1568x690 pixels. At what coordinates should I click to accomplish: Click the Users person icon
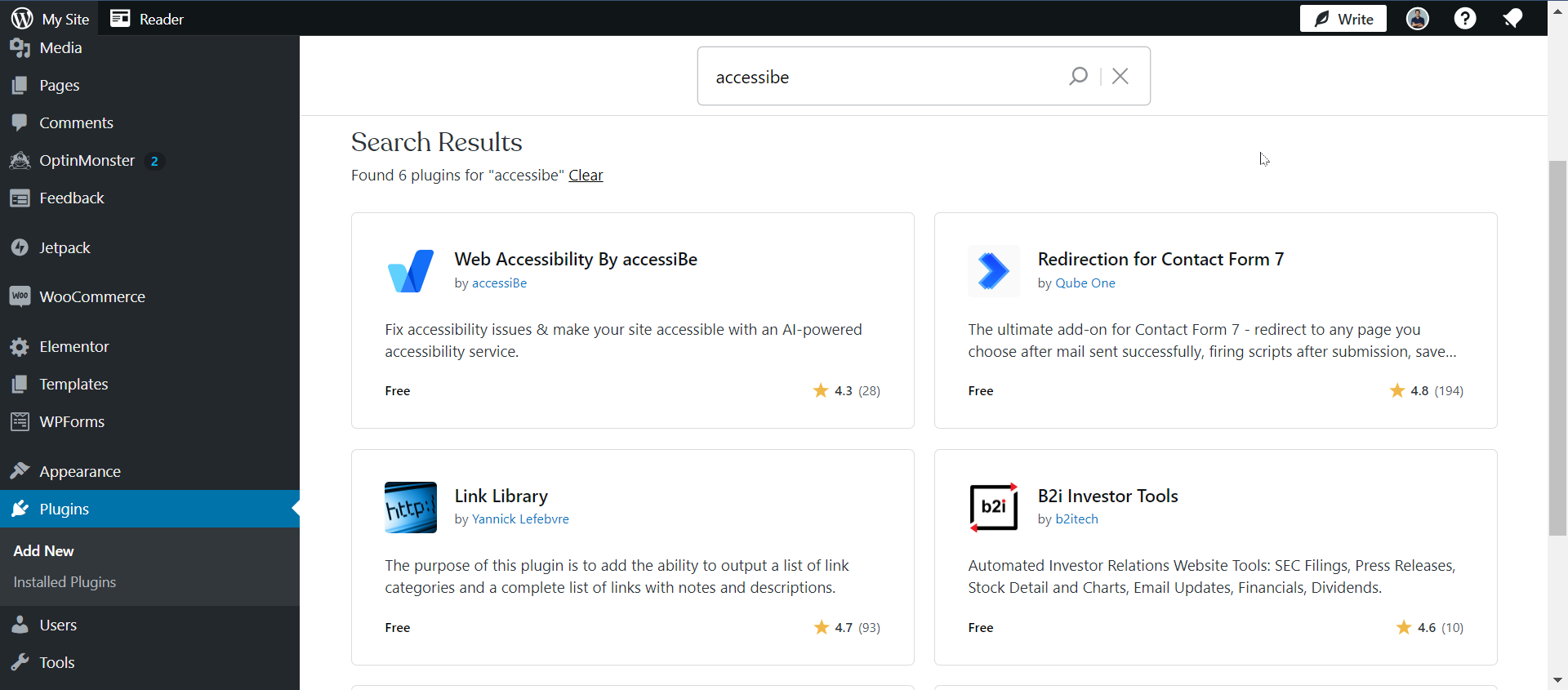[x=20, y=625]
